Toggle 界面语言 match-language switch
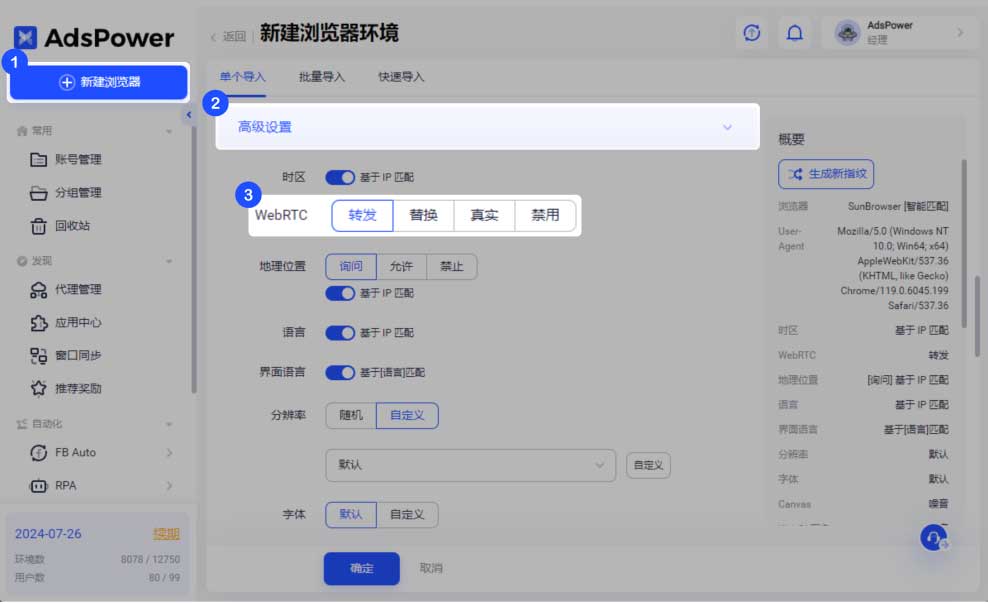This screenshot has width=988, height=604. (340, 372)
